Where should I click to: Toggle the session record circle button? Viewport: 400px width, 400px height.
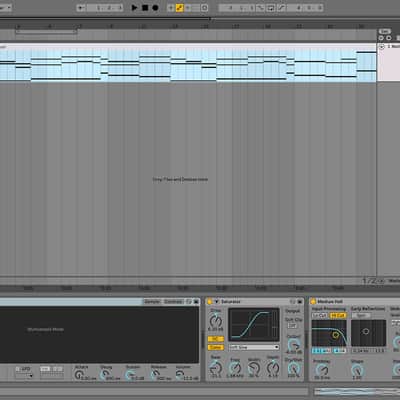pyautogui.click(x=205, y=8)
